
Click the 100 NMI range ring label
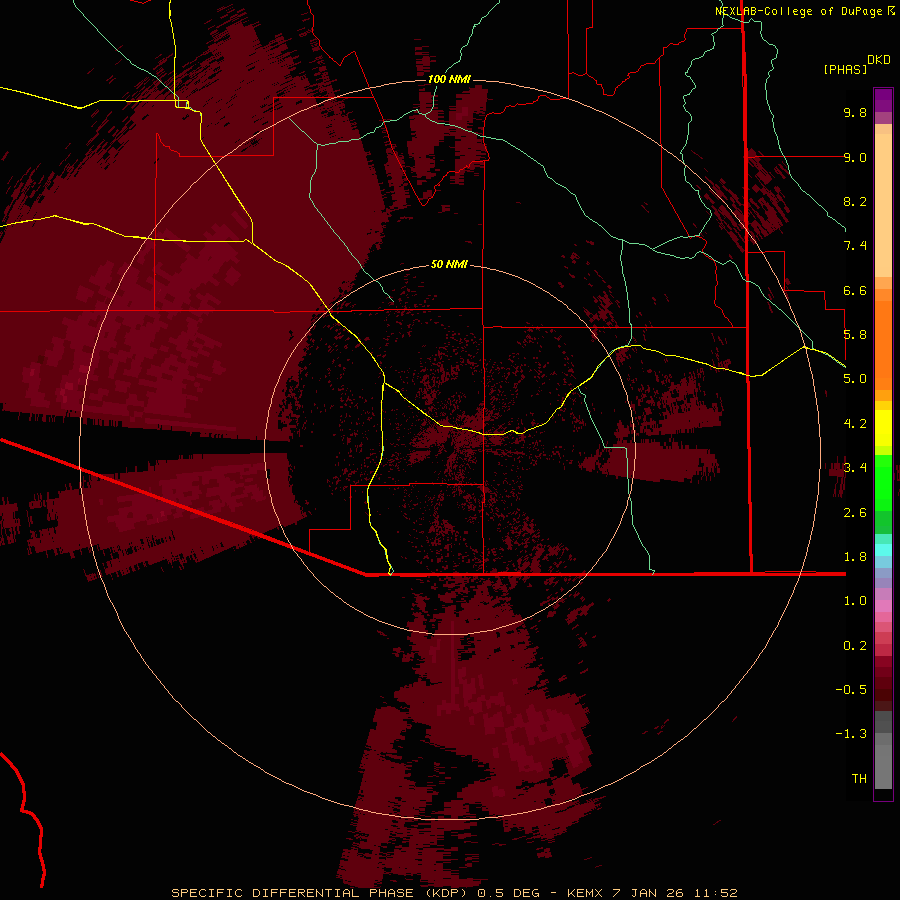click(x=449, y=79)
